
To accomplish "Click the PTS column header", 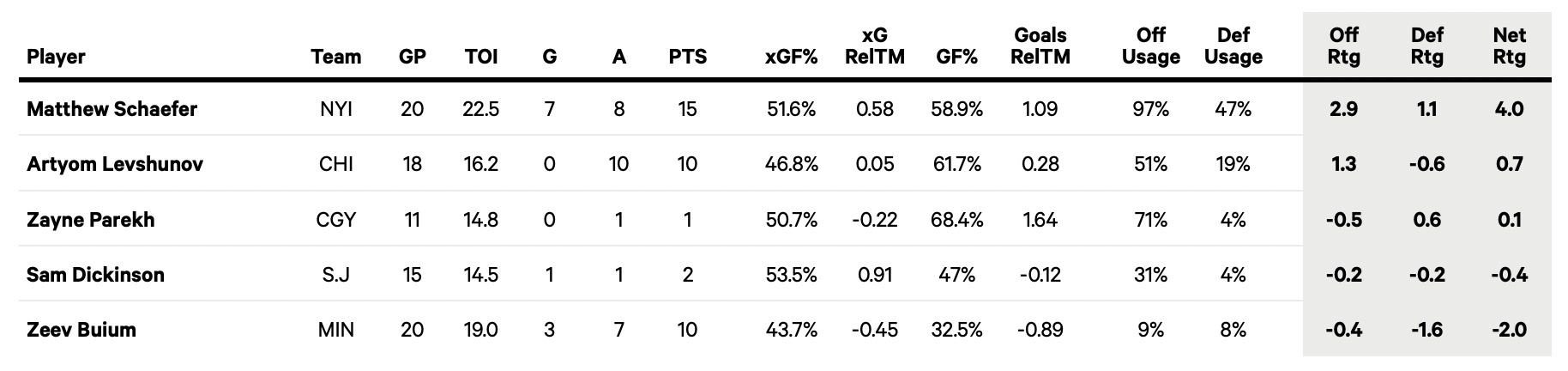I will coord(687,57).
